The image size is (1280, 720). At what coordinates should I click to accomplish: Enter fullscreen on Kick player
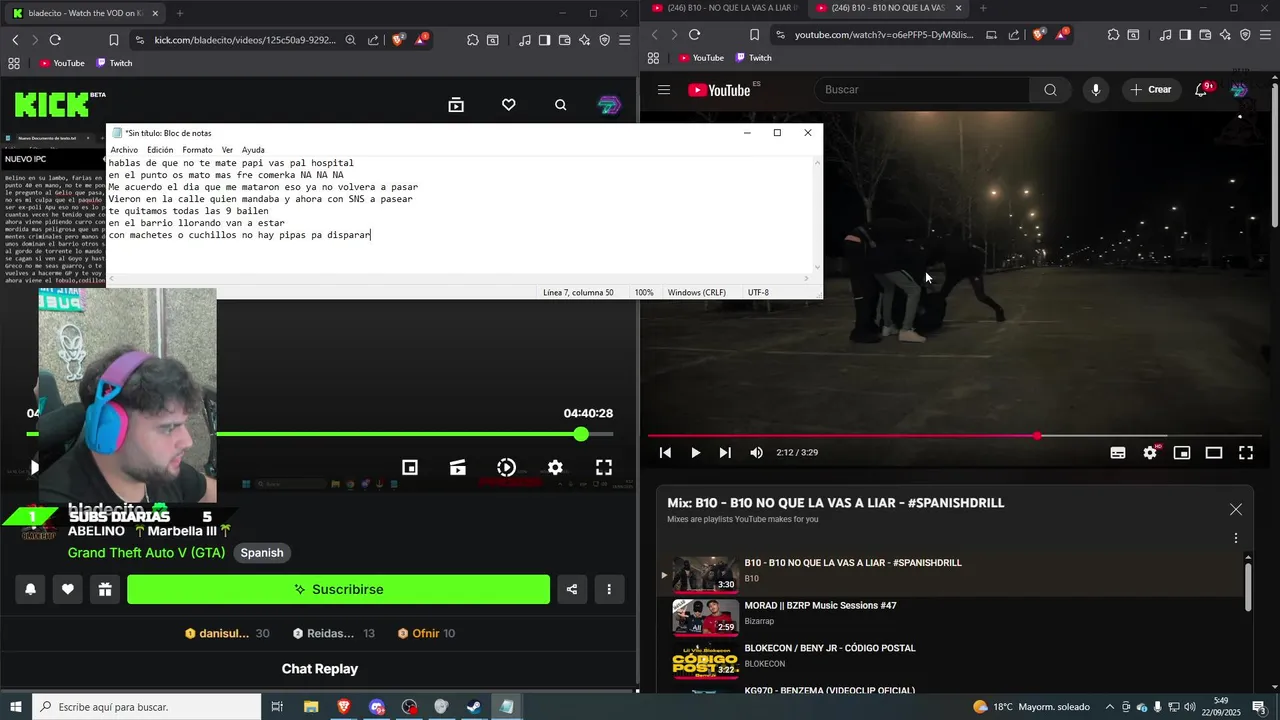pyautogui.click(x=604, y=467)
